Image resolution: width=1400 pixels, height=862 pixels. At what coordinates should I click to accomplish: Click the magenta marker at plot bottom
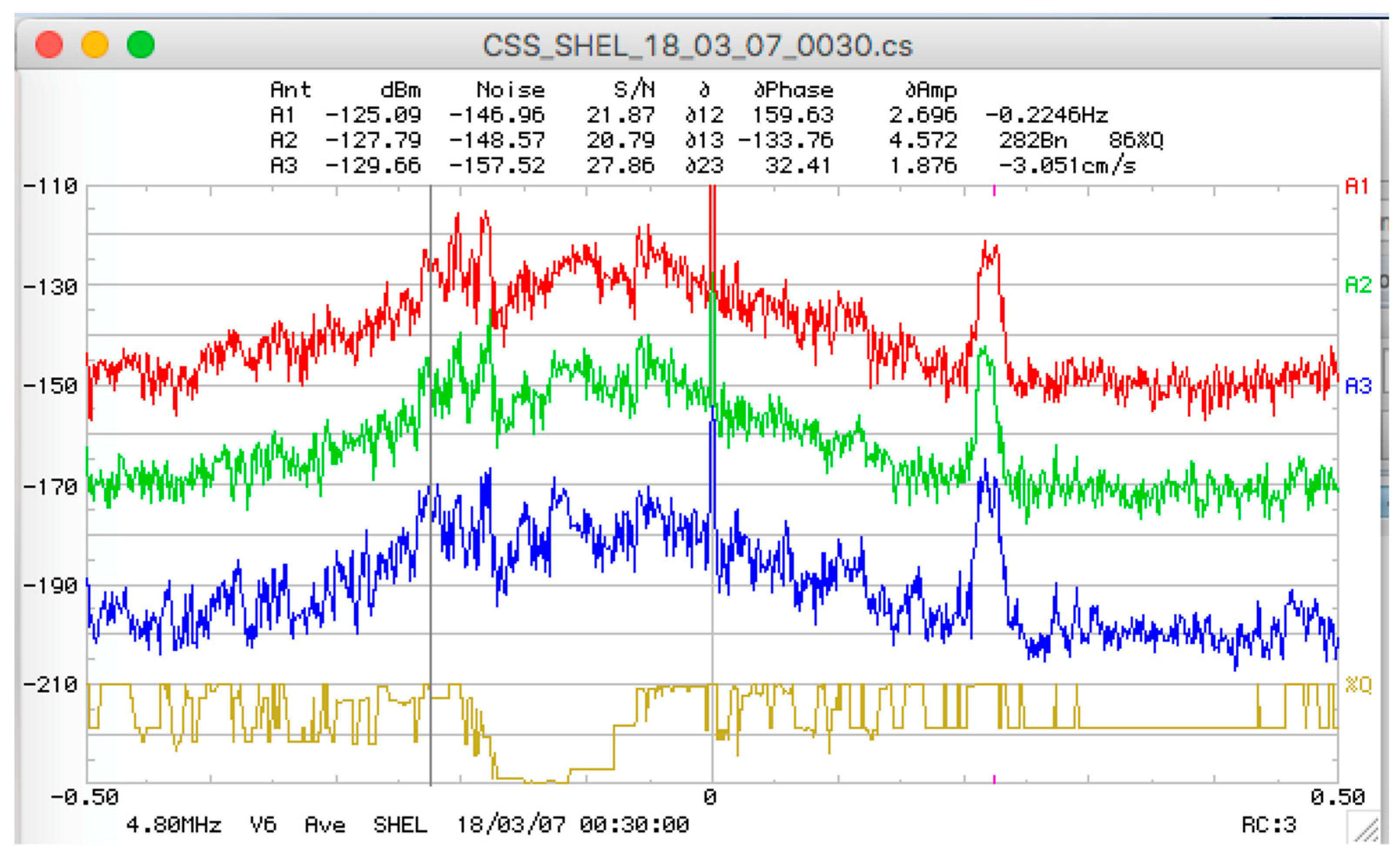[x=994, y=779]
